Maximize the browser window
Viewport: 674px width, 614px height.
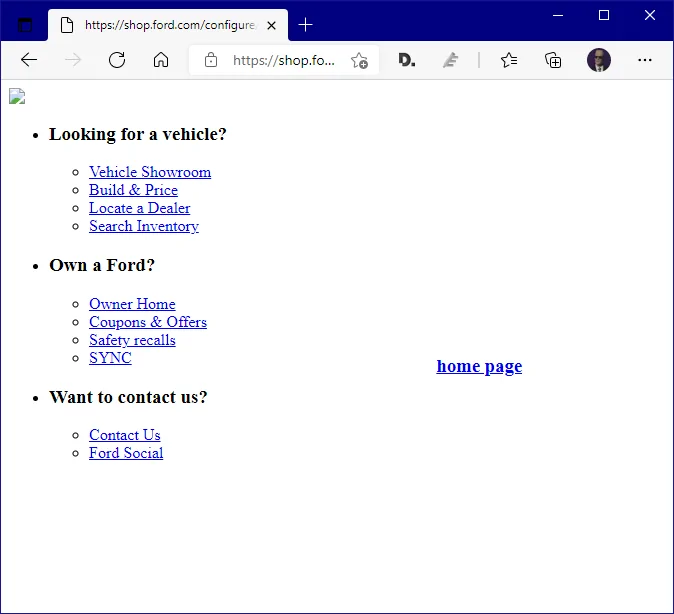(604, 15)
